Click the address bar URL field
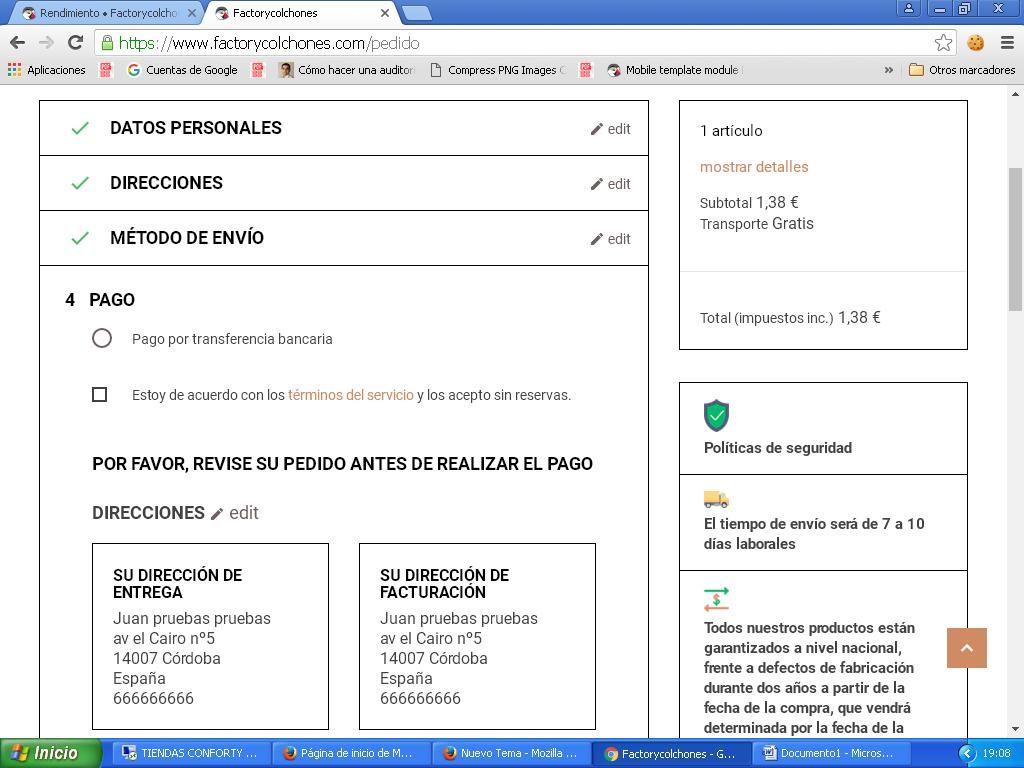Image resolution: width=1024 pixels, height=768 pixels. pos(525,43)
